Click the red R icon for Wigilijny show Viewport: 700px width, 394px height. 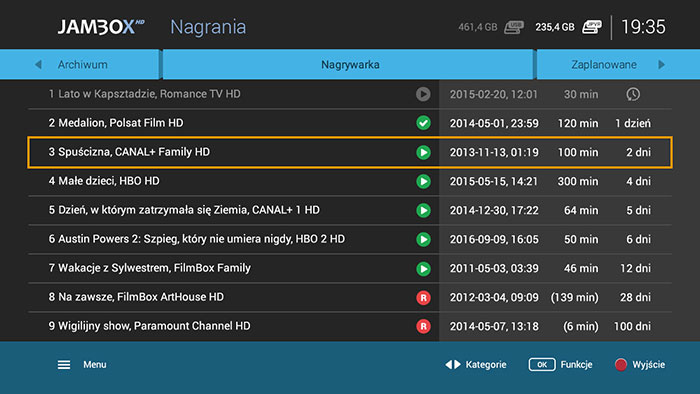click(423, 326)
